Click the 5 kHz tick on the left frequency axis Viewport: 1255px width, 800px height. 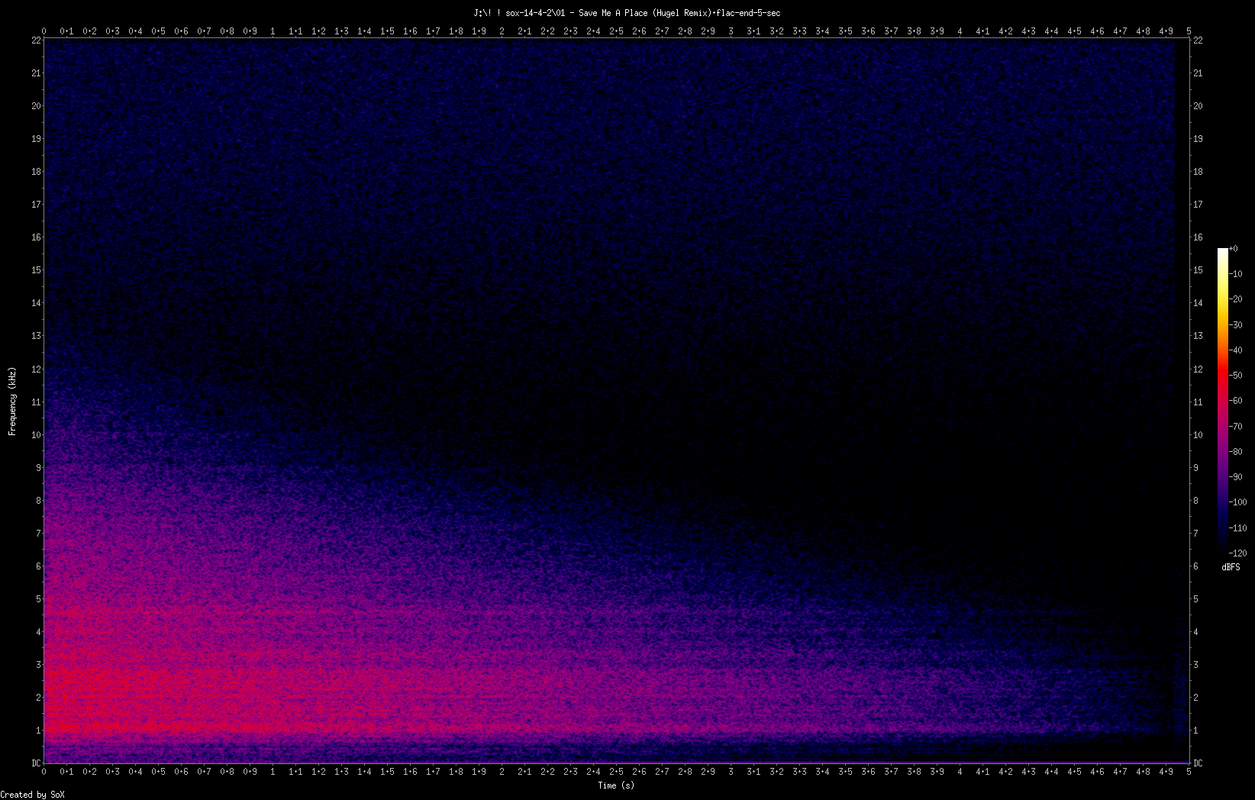pyautogui.click(x=36, y=599)
